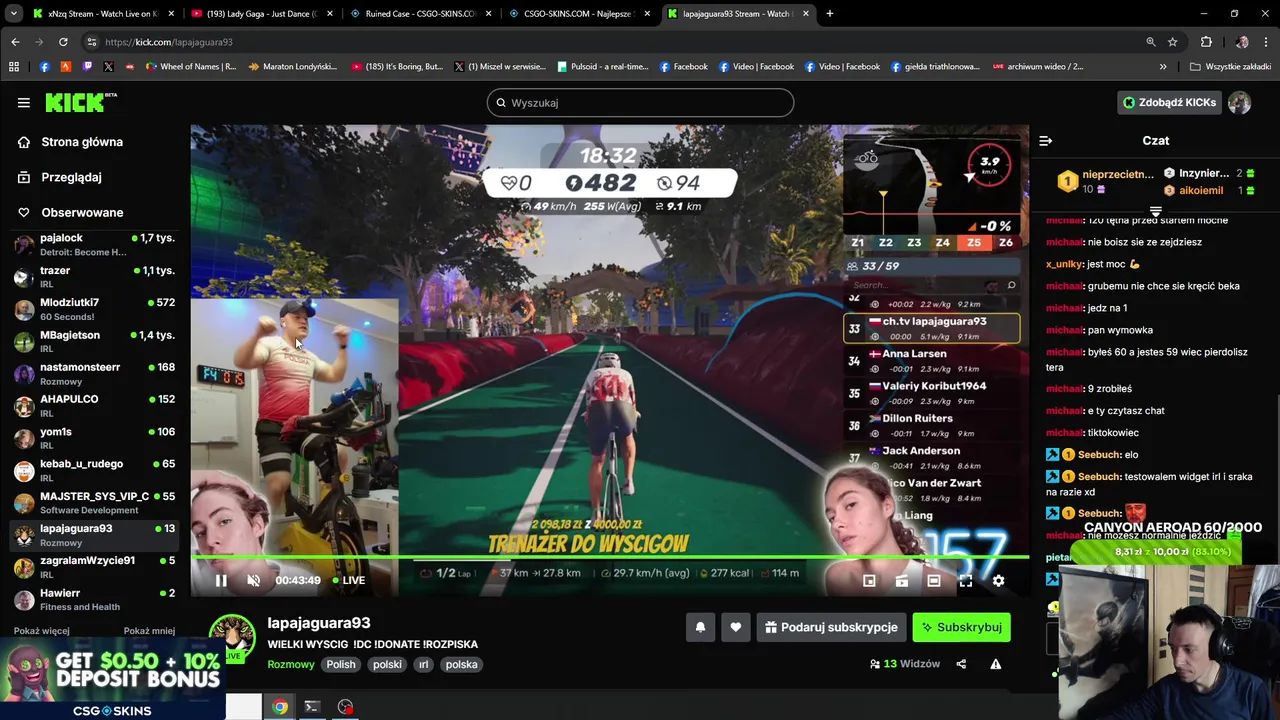Viewport: 1280px width, 720px height.
Task: Open the Mlodziutki7 channel in sidebar
Action: click(95, 309)
